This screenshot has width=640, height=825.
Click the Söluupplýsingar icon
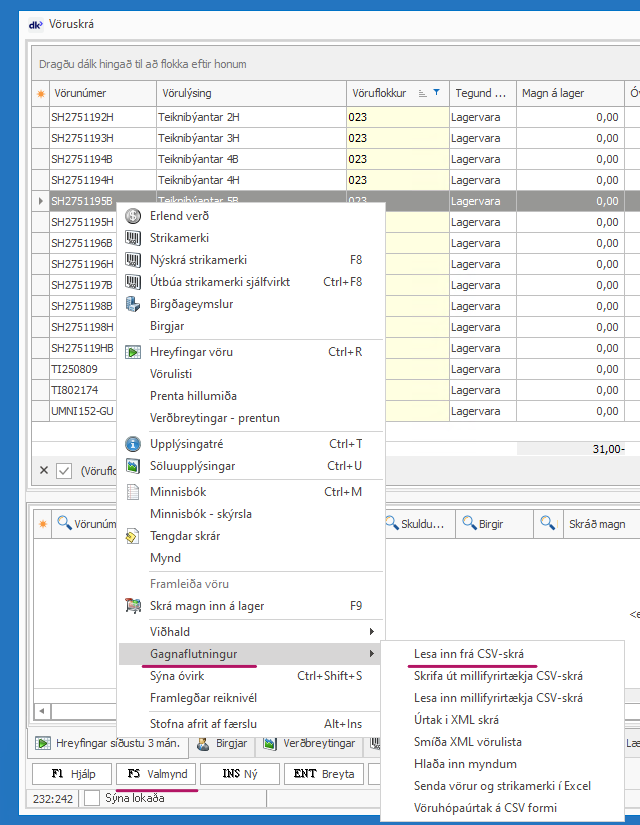[133, 466]
